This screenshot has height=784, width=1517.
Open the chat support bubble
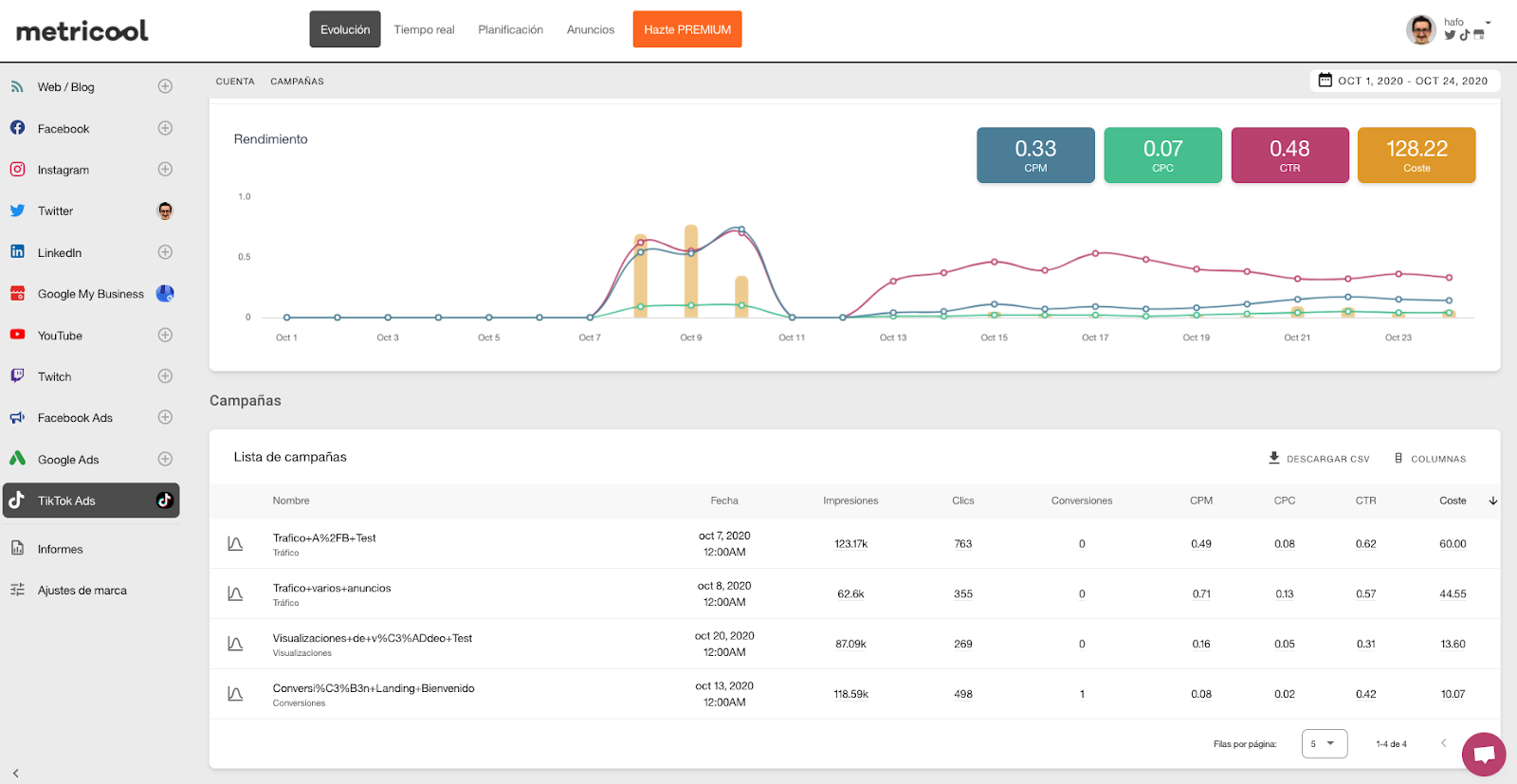point(1484,755)
